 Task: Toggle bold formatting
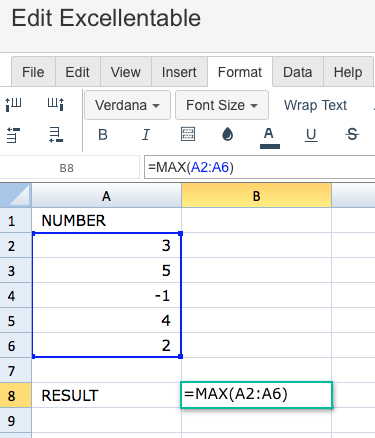103,135
